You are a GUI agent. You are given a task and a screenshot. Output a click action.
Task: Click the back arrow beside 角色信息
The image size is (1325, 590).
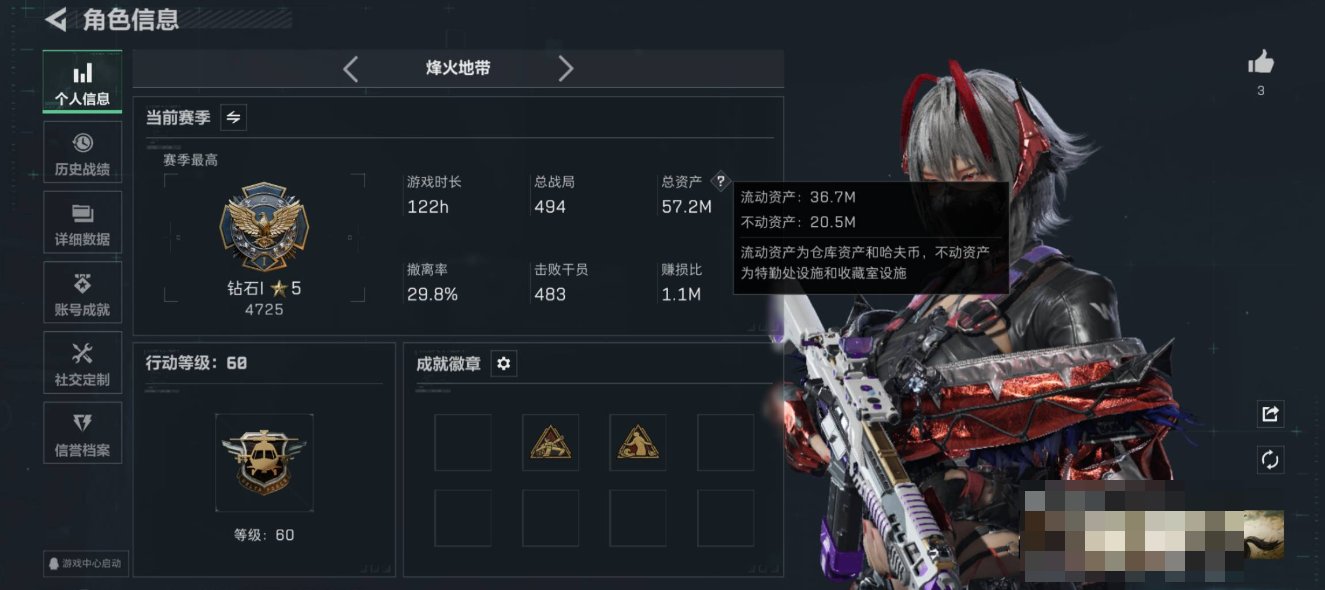[x=56, y=19]
